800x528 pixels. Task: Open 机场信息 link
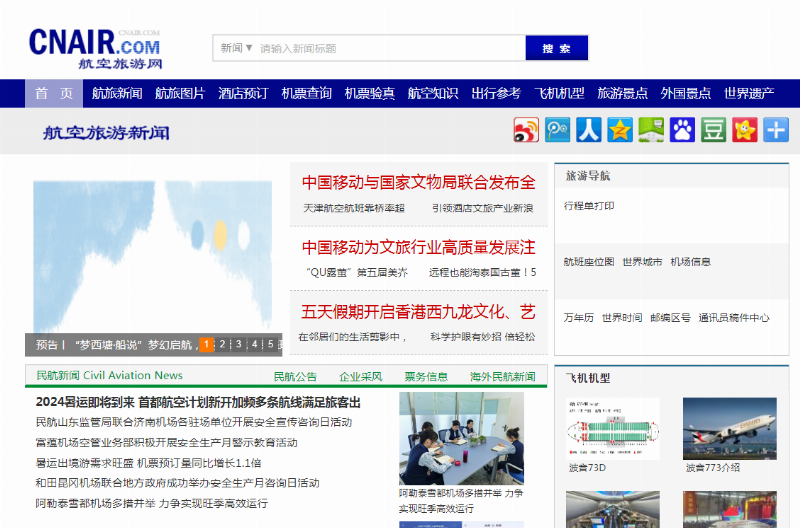[x=690, y=262]
